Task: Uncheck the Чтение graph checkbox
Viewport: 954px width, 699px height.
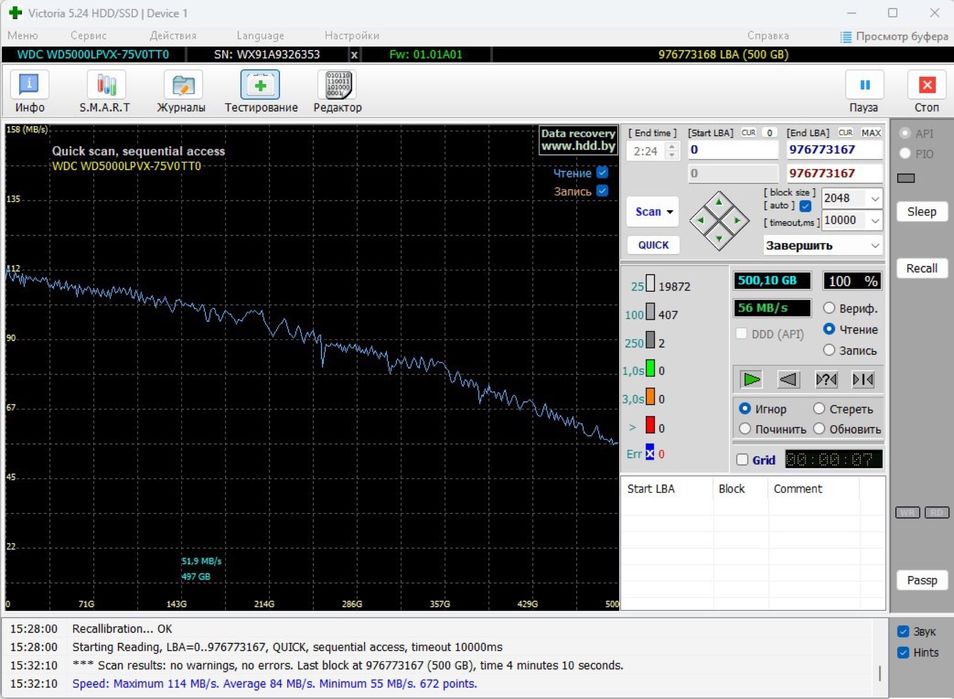Action: [x=602, y=173]
